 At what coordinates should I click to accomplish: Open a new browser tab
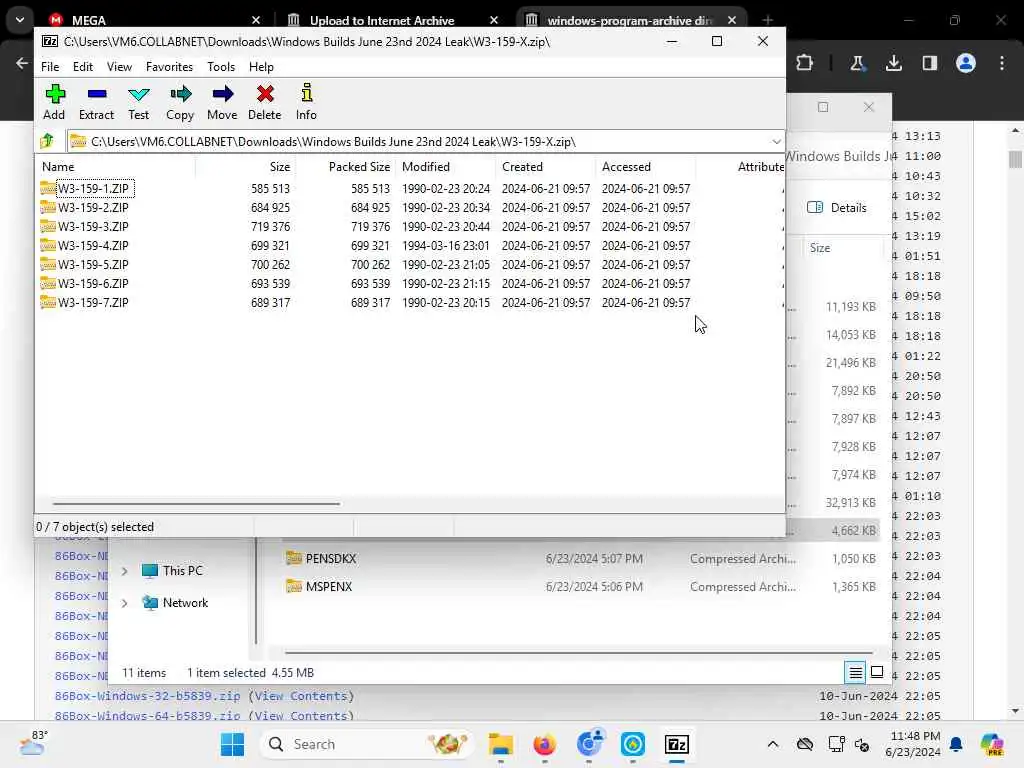[767, 20]
